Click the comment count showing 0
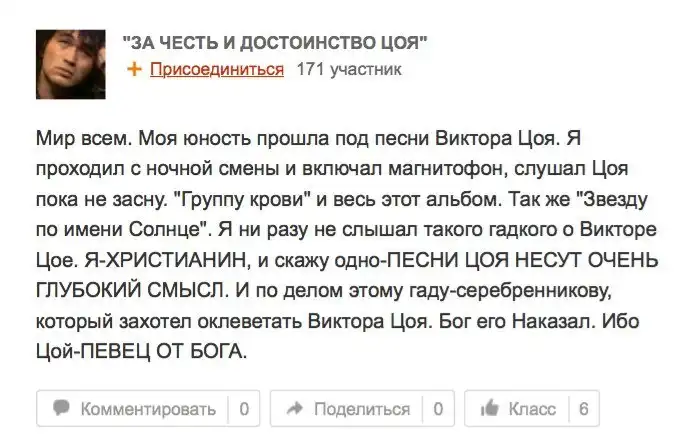The width and height of the screenshot is (685, 448). pos(244,409)
